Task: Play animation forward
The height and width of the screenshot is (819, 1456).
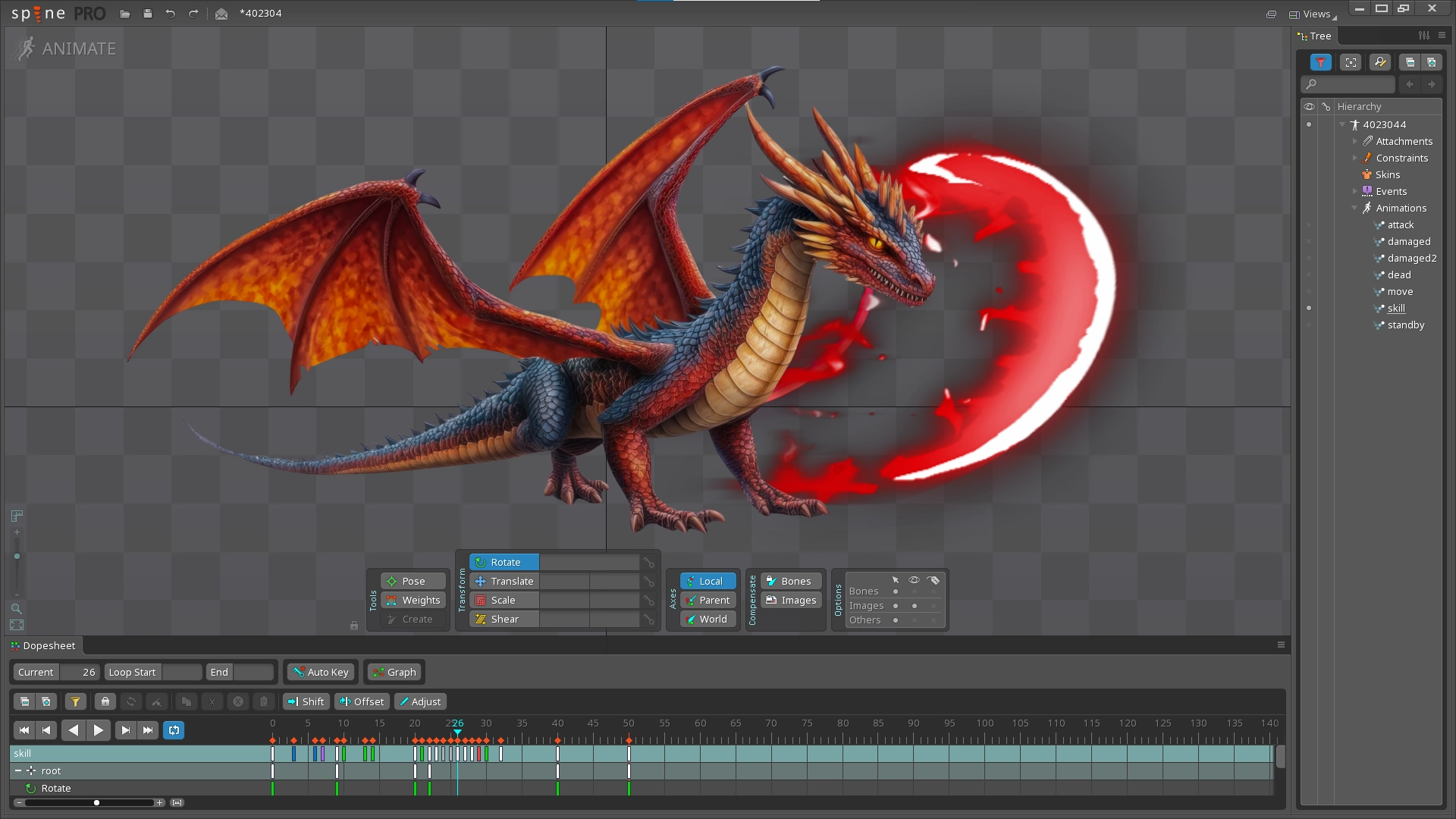Action: tap(99, 730)
